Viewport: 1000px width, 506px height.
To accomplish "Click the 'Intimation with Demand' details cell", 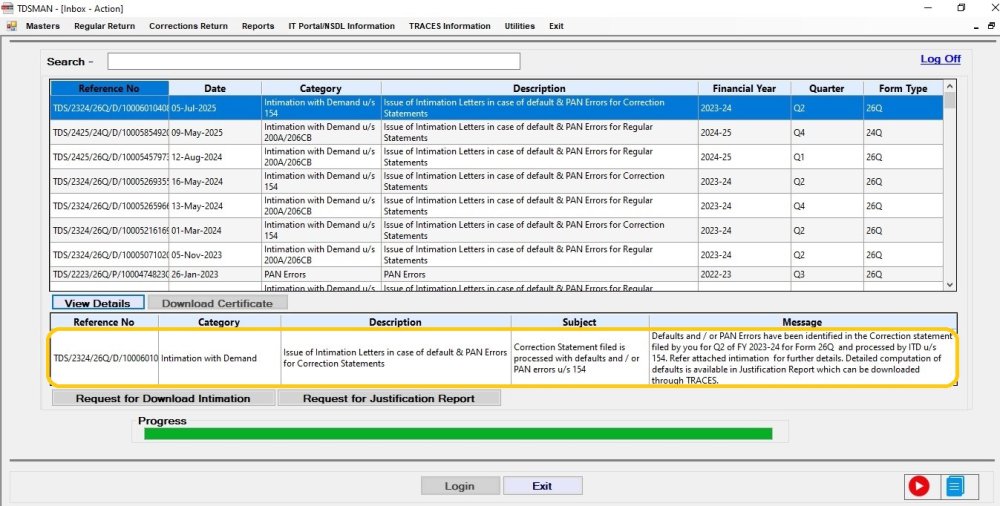I will pyautogui.click(x=219, y=358).
